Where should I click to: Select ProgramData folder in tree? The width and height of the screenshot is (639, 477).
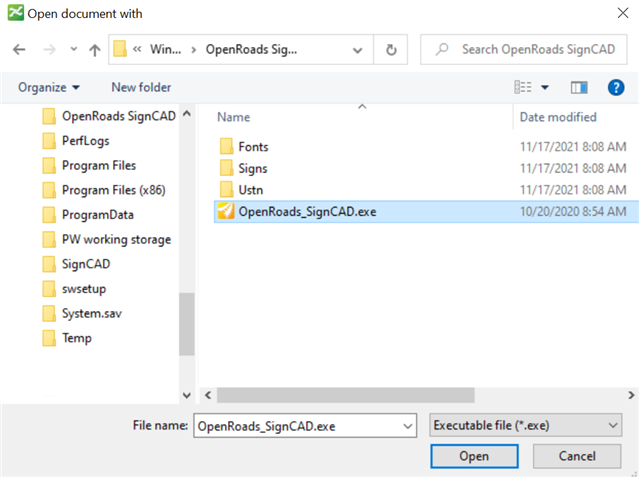click(x=97, y=215)
